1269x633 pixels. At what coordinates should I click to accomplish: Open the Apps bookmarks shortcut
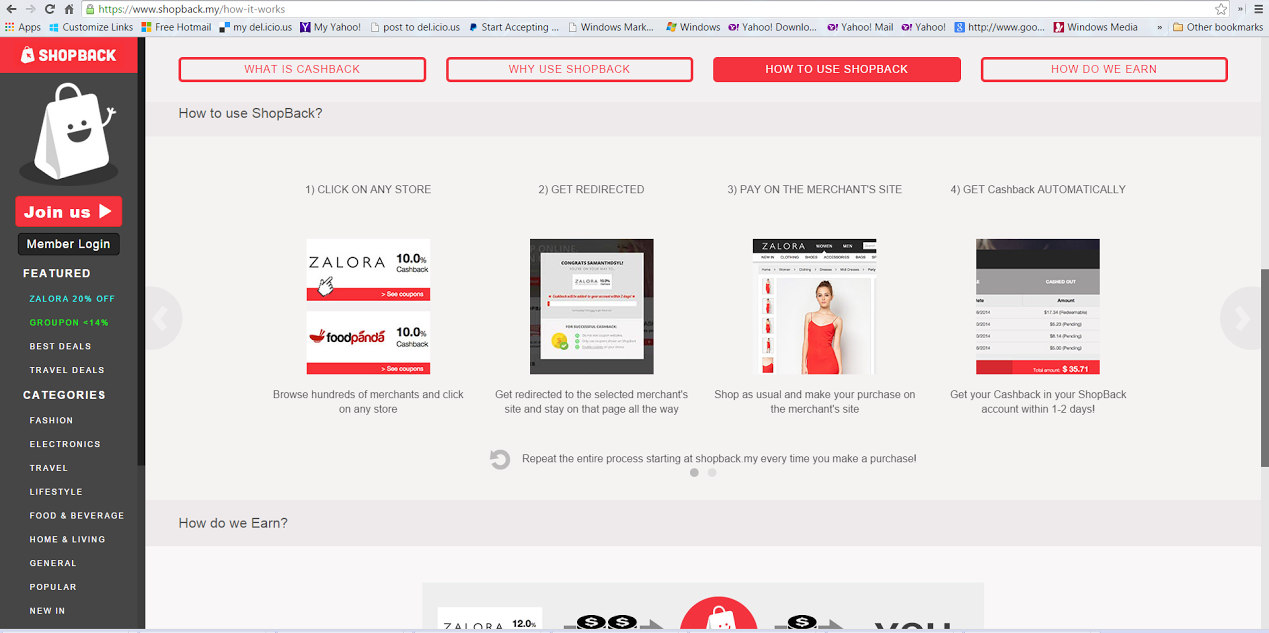[23, 27]
